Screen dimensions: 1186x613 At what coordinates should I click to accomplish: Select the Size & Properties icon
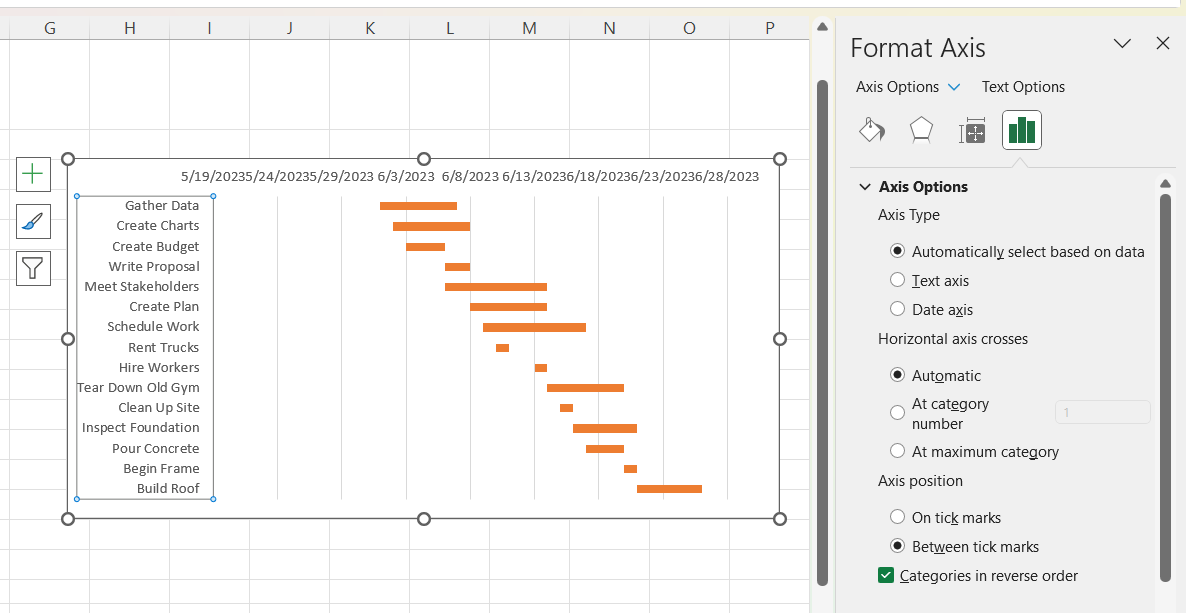[972, 130]
